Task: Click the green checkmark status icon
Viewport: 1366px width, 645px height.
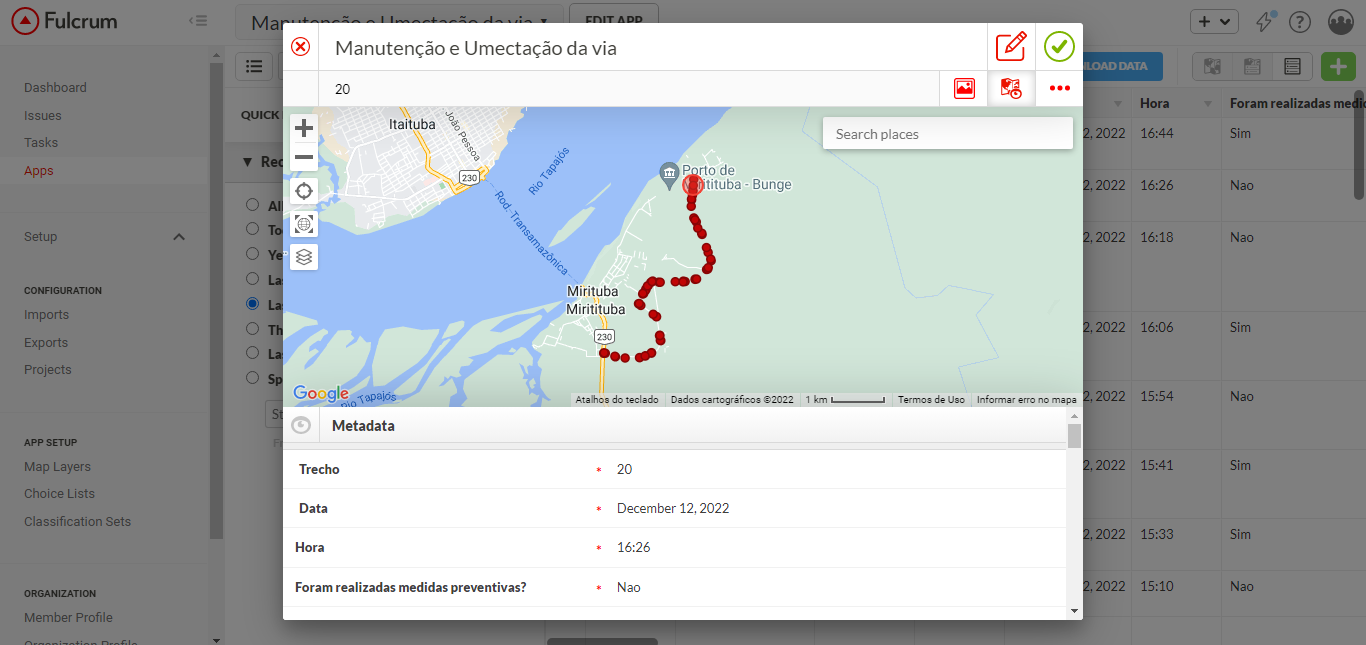Action: 1059,47
